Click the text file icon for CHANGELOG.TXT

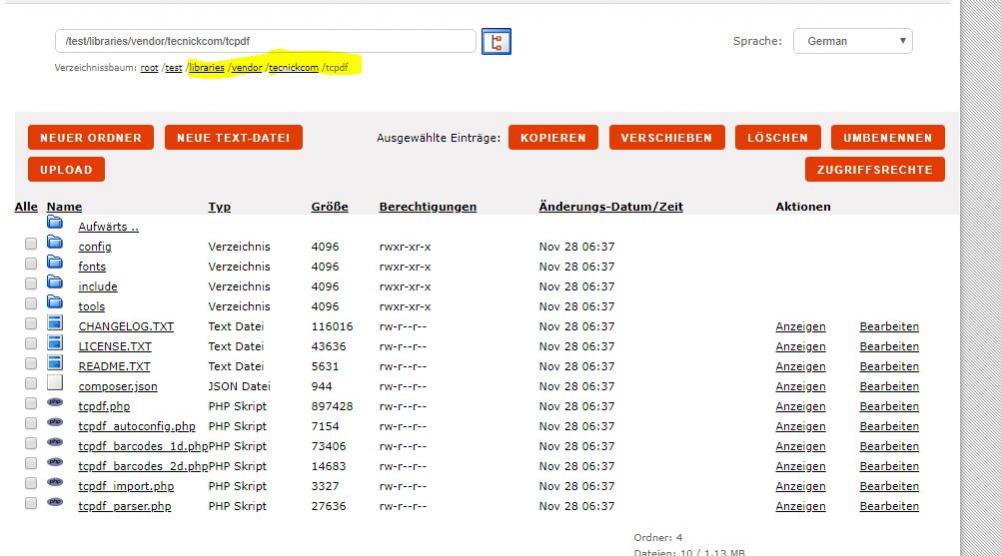click(55, 326)
